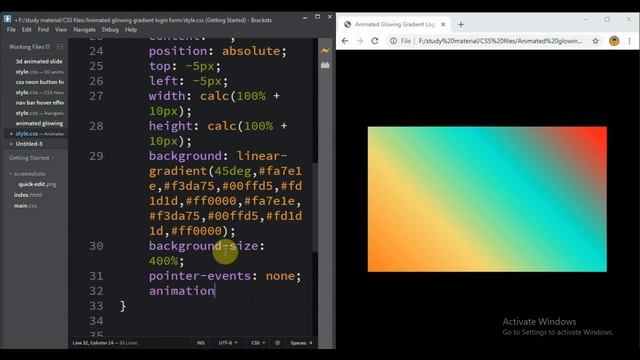The height and width of the screenshot is (360, 640).
Task: Open the Extension Manager icon in Brackets
Action: pos(325,65)
